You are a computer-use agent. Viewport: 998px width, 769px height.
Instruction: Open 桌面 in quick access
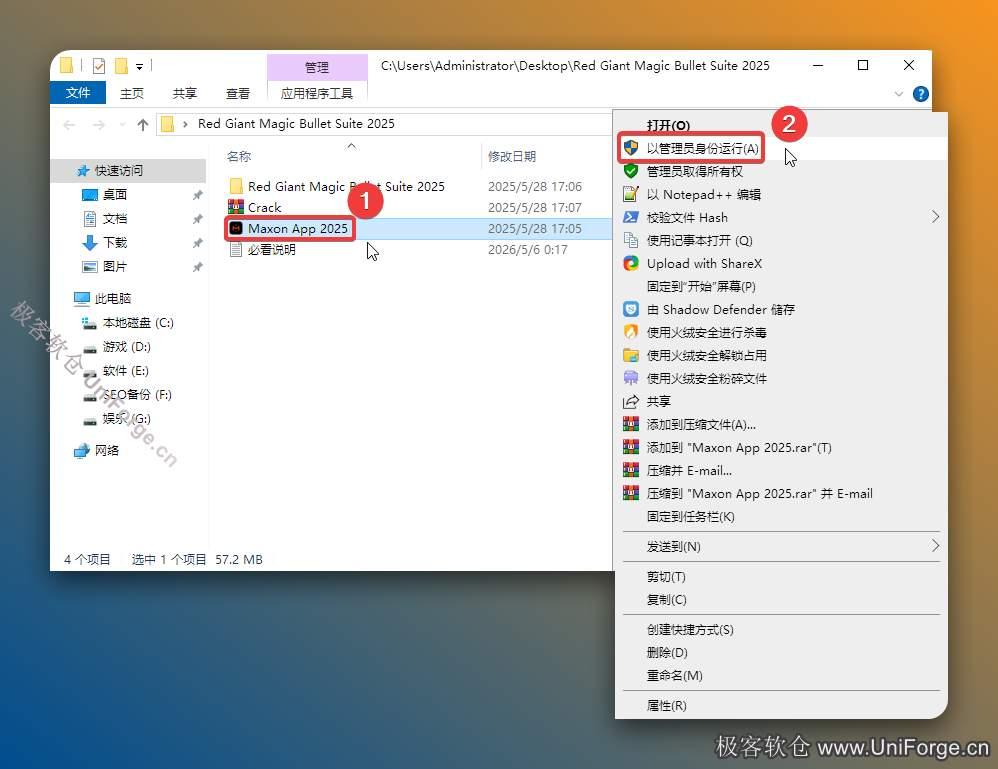(x=105, y=195)
